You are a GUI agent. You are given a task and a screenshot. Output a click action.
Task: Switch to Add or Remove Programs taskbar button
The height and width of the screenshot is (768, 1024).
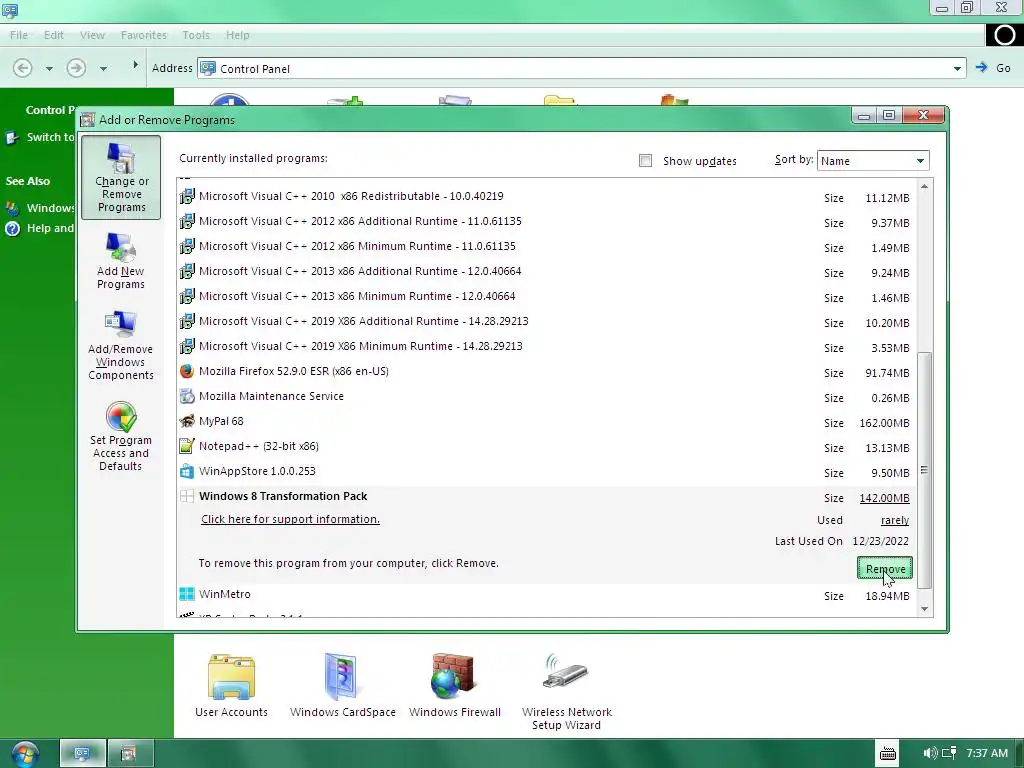click(129, 754)
